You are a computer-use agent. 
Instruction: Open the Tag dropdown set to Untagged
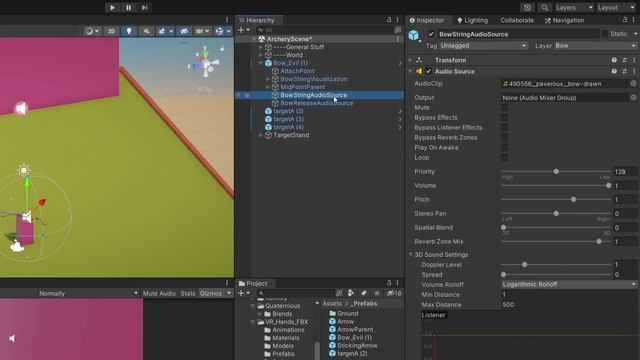pyautogui.click(x=483, y=46)
